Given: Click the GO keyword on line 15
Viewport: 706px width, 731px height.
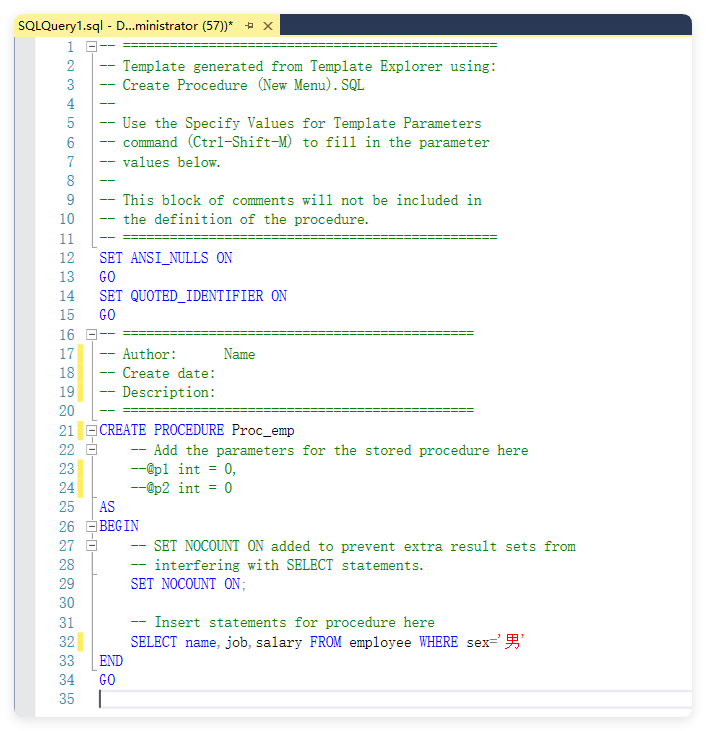Looking at the screenshot, I should click(x=107, y=315).
